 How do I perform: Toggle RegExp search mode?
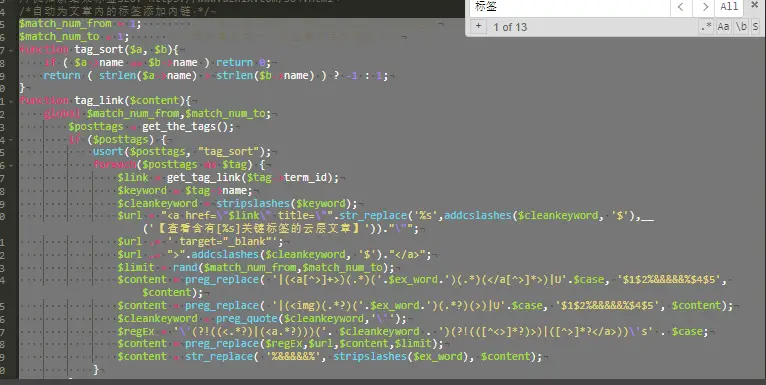[x=706, y=27]
